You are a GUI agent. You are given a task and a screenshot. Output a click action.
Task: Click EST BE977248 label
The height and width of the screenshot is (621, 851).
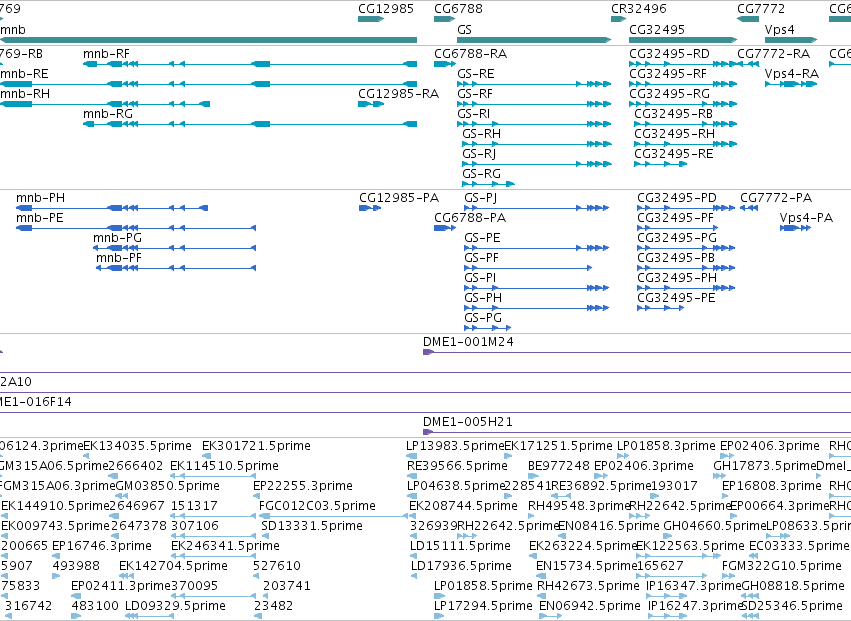pos(558,466)
